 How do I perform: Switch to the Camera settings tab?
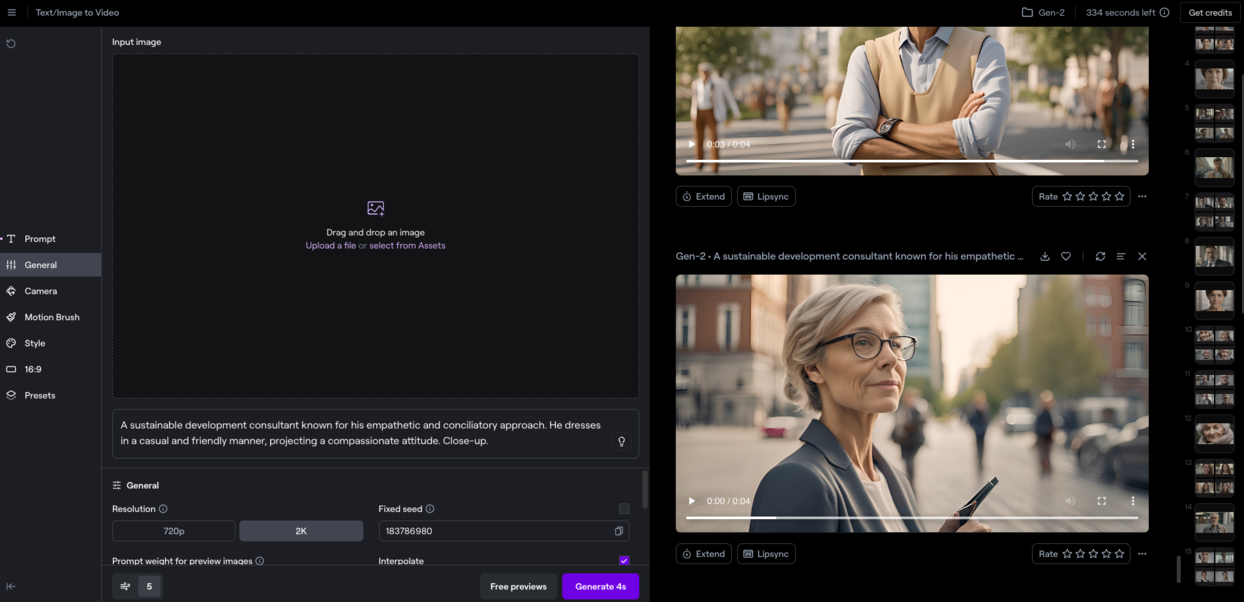(x=40, y=291)
